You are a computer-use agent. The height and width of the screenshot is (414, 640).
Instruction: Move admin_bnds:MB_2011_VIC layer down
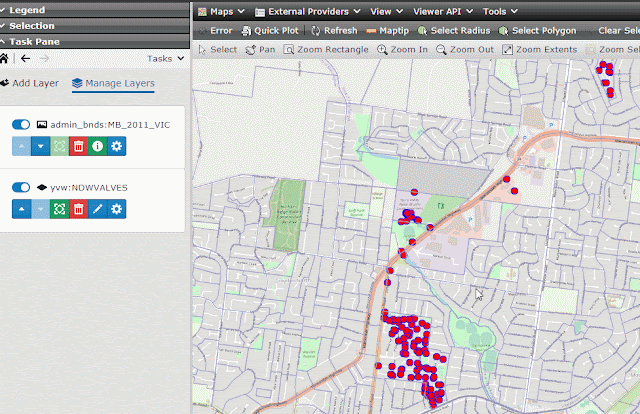(40, 146)
